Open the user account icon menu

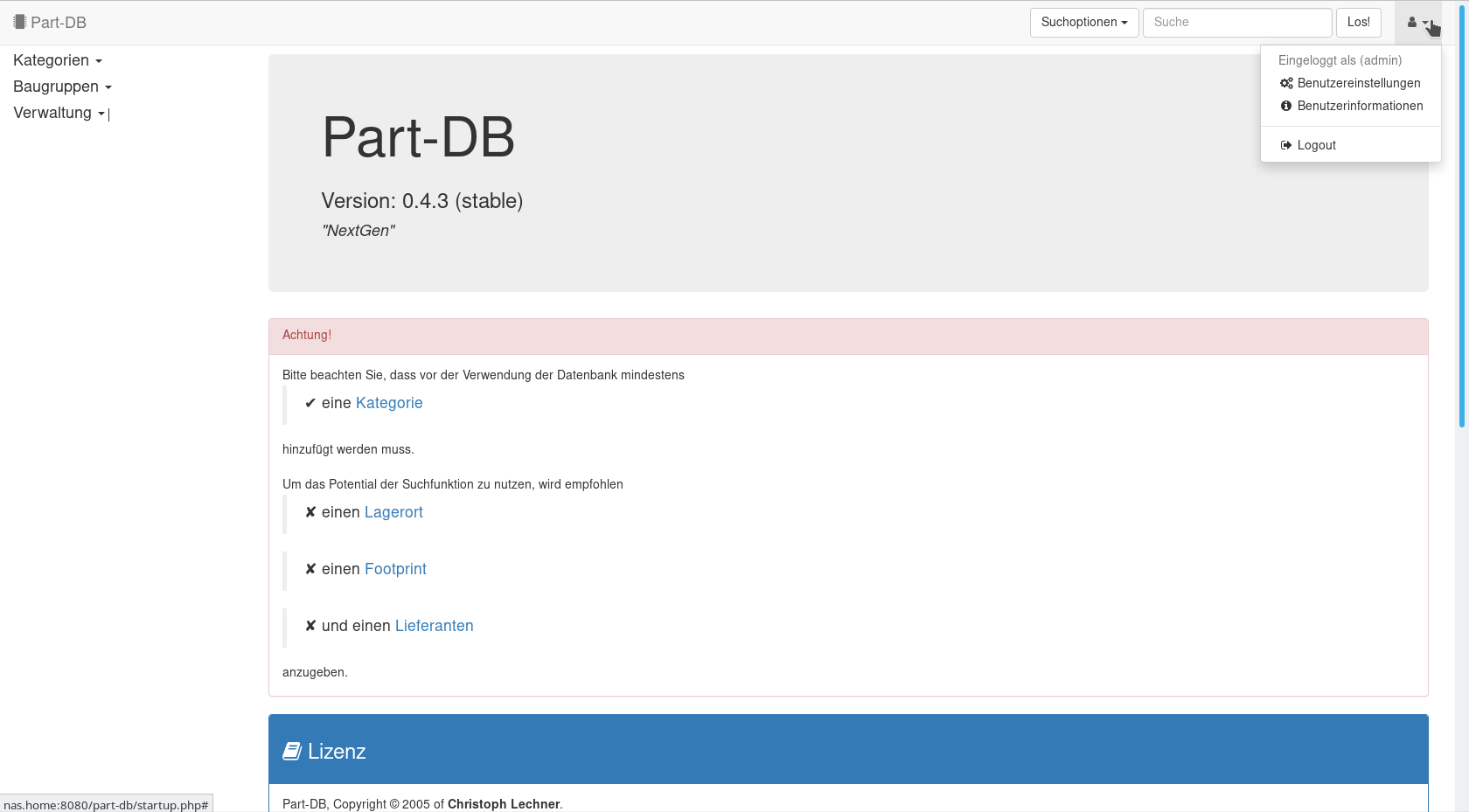(x=1417, y=23)
